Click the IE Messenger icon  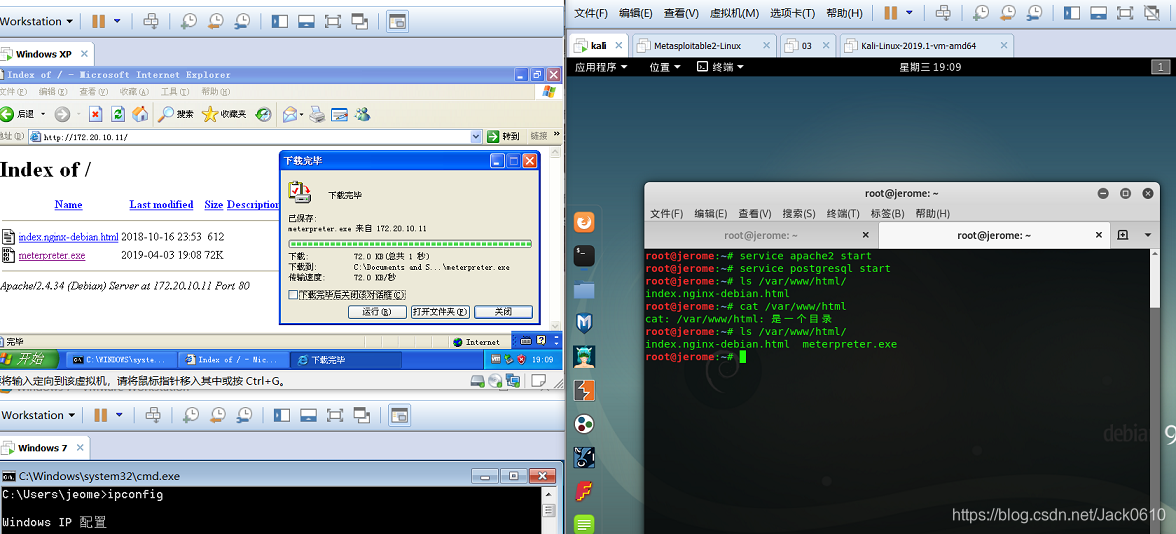tap(363, 114)
